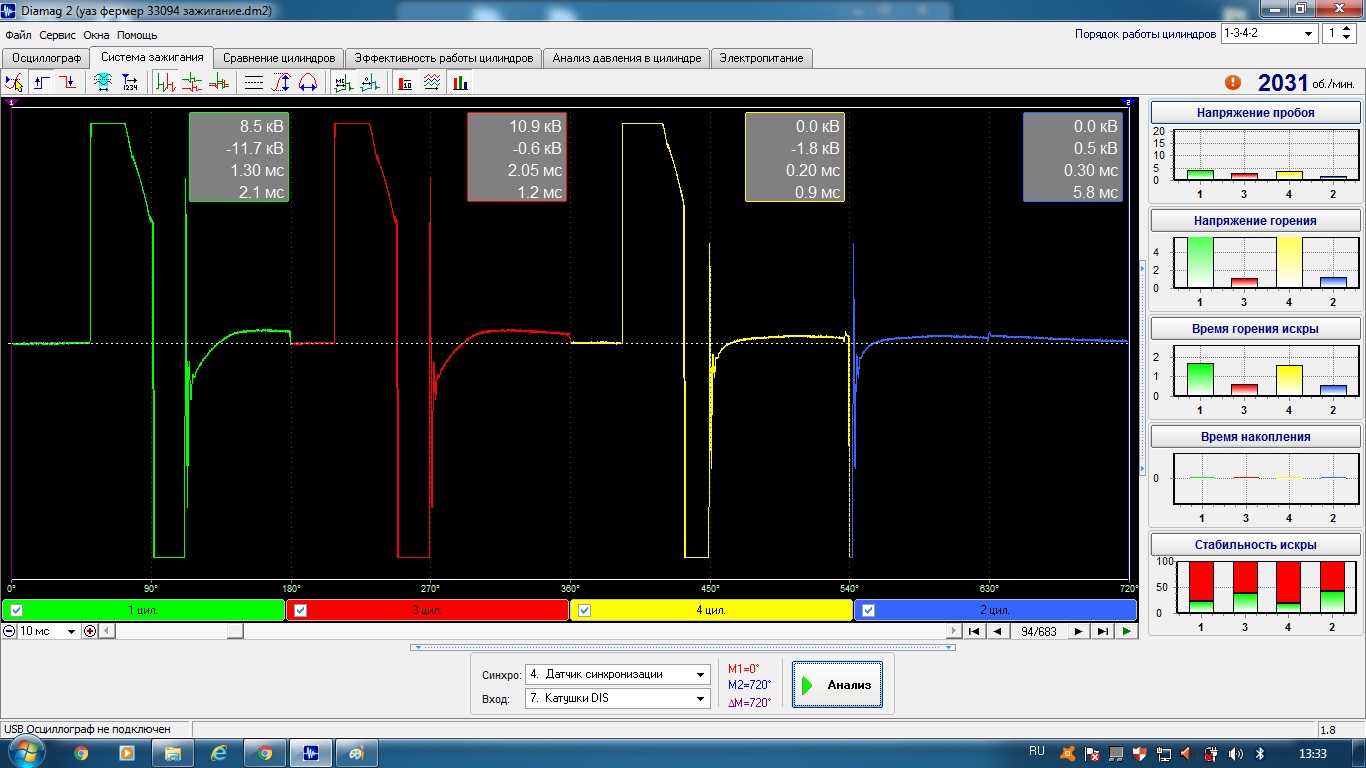Open Internet Explorer from taskbar
Image resolution: width=1366 pixels, height=768 pixels.
218,753
